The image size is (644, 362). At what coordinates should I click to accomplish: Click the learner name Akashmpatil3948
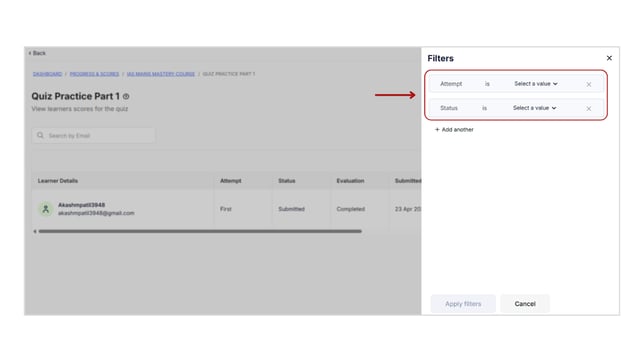pos(81,205)
